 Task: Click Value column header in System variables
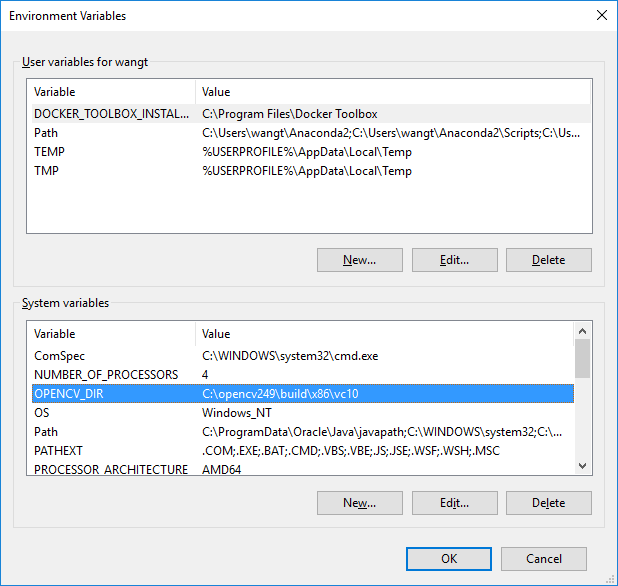click(385, 334)
